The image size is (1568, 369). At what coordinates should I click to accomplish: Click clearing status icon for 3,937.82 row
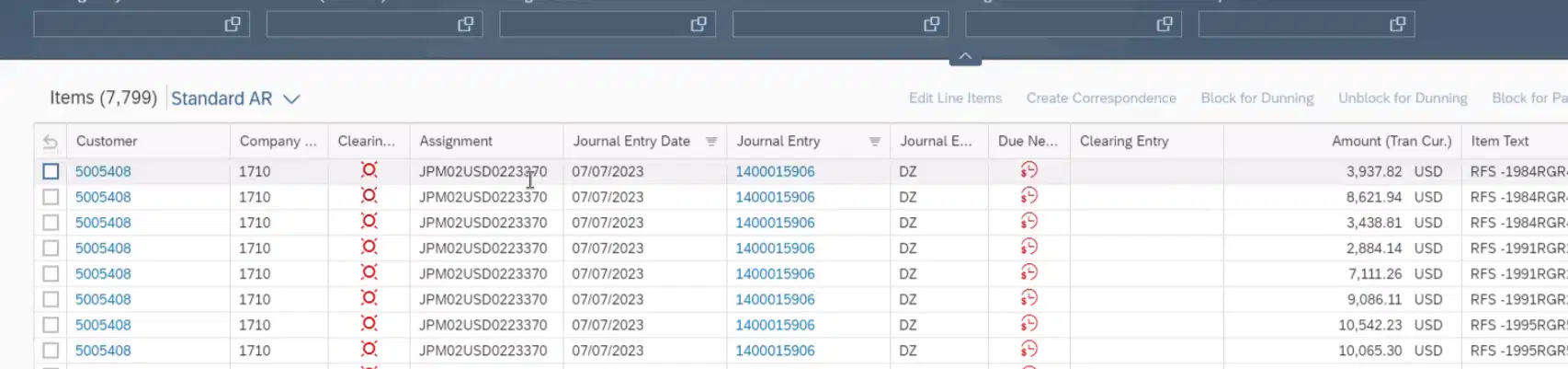[369, 170]
